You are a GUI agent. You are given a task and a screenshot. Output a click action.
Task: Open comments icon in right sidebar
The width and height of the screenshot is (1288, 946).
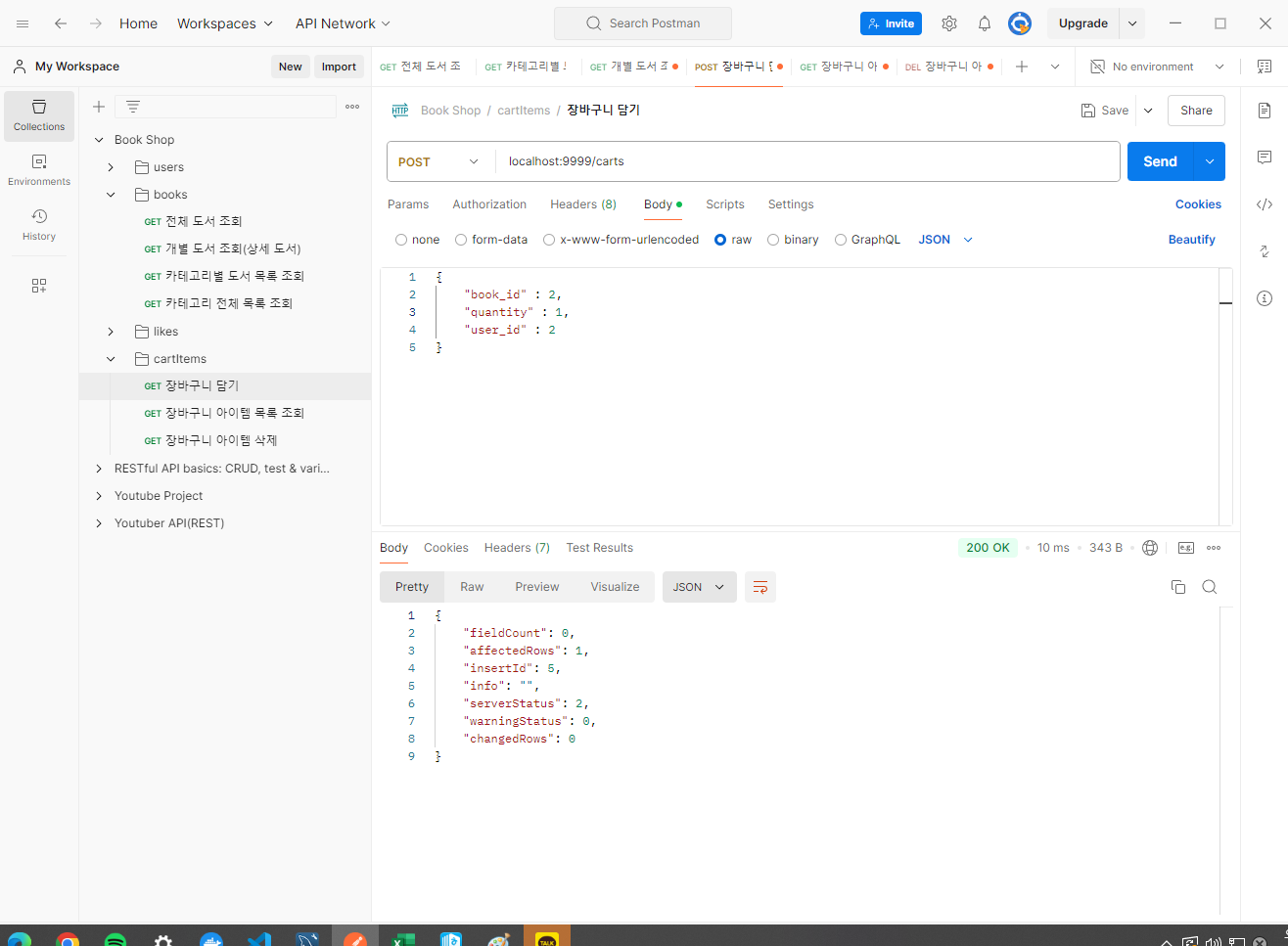click(1265, 158)
